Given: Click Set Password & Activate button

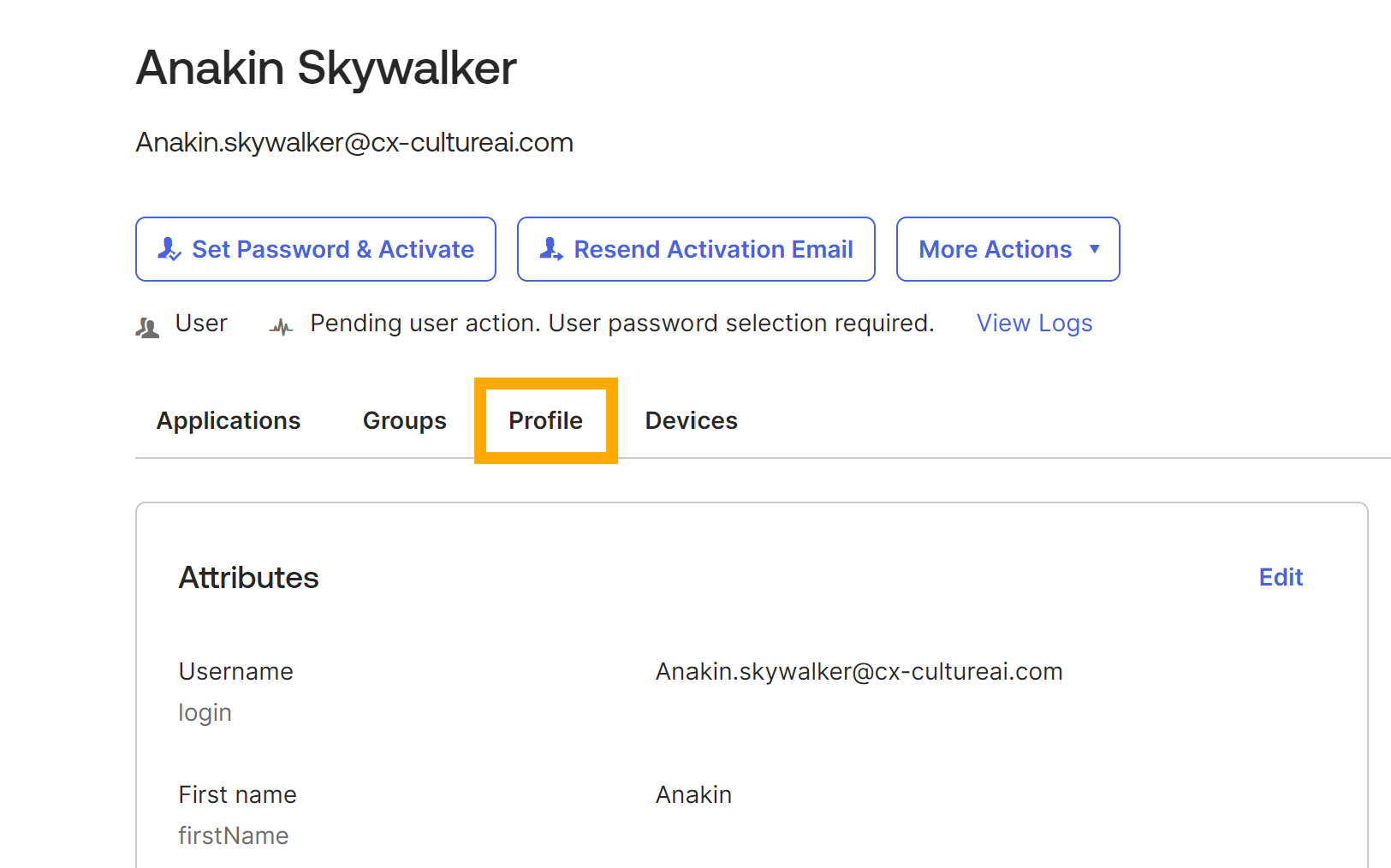Looking at the screenshot, I should pyautogui.click(x=316, y=249).
